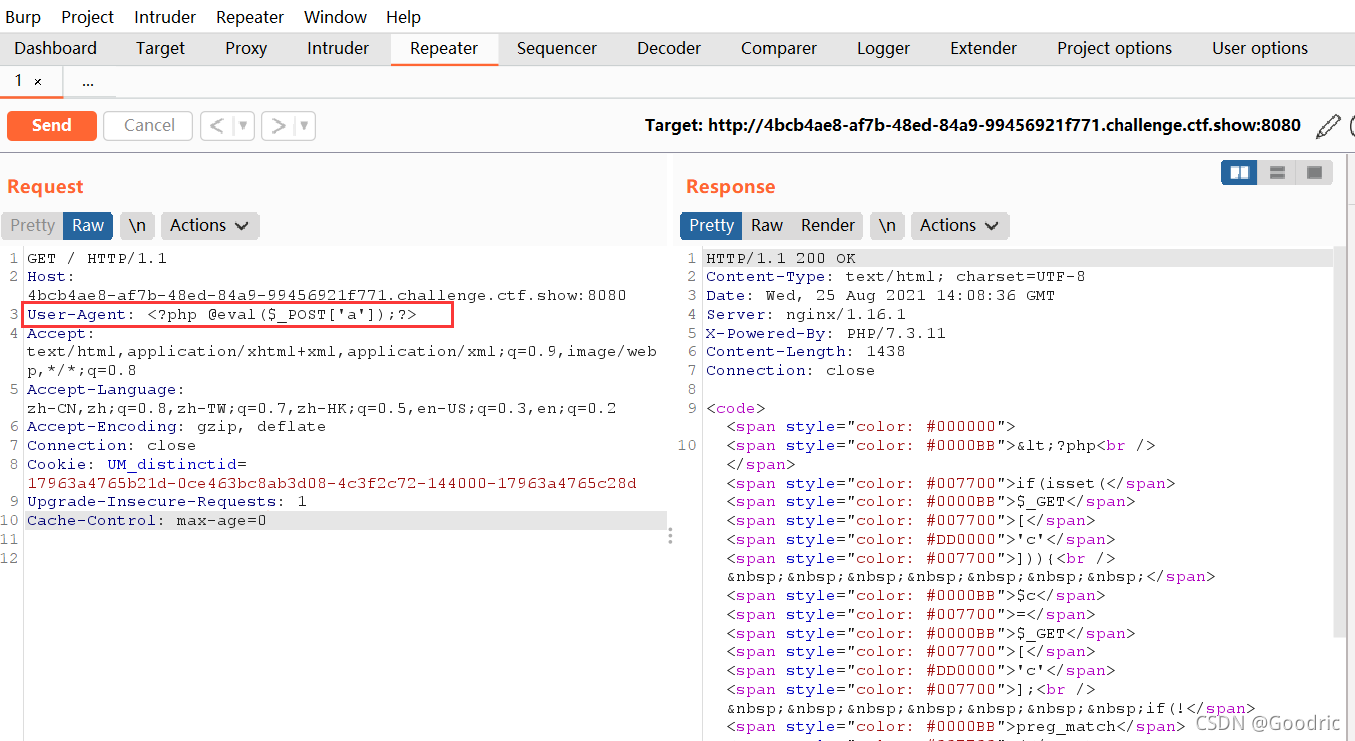Screen dimensions: 1355x741
Task: Click the Cookie header line in request
Action: (331, 474)
